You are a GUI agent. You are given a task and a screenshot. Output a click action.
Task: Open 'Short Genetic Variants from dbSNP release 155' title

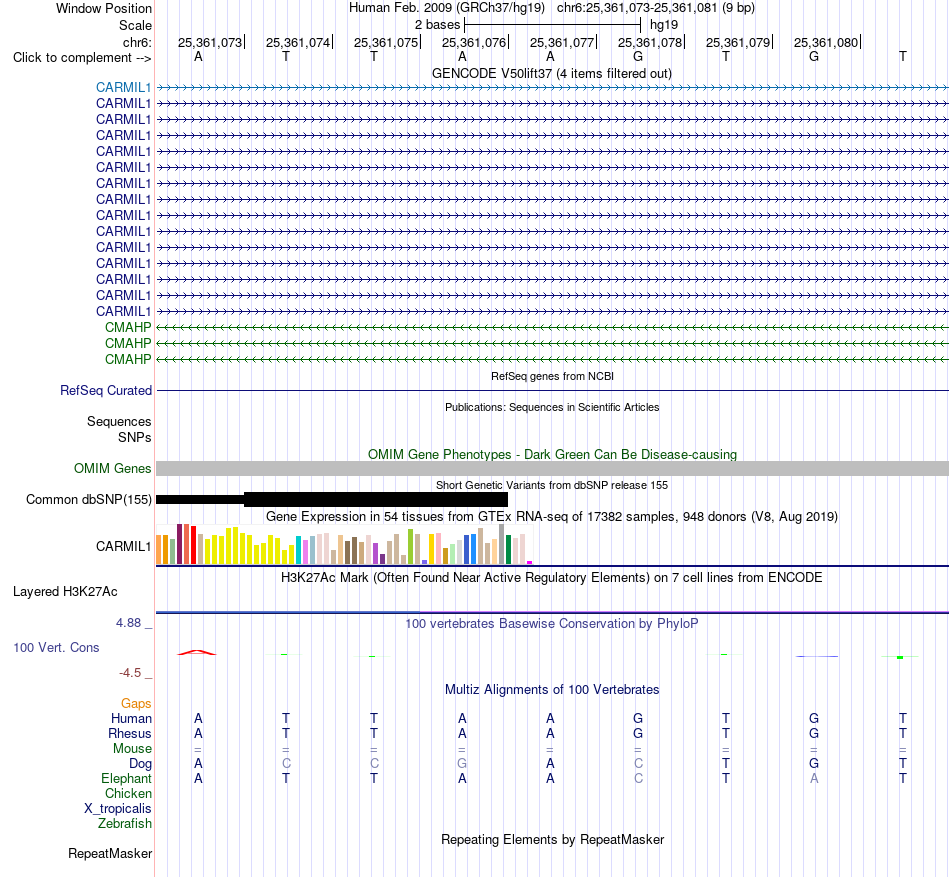tap(552, 485)
